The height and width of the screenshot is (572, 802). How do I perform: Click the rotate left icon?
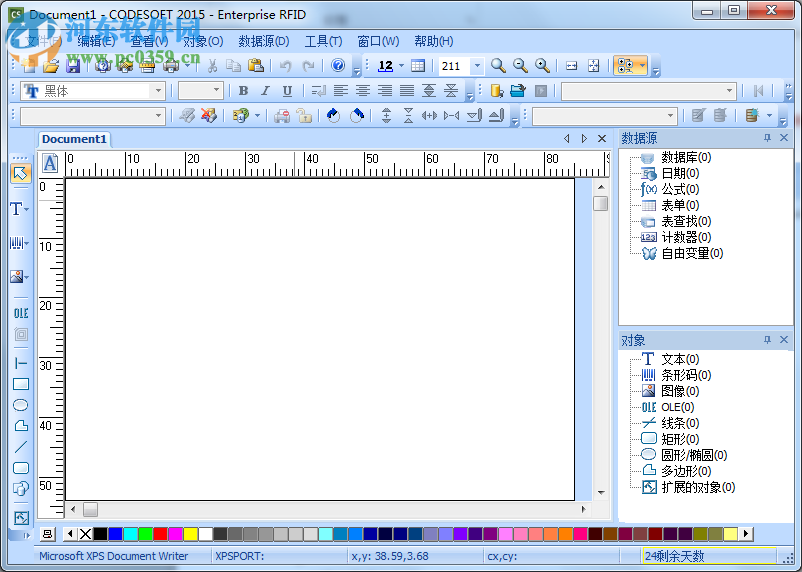[333, 116]
